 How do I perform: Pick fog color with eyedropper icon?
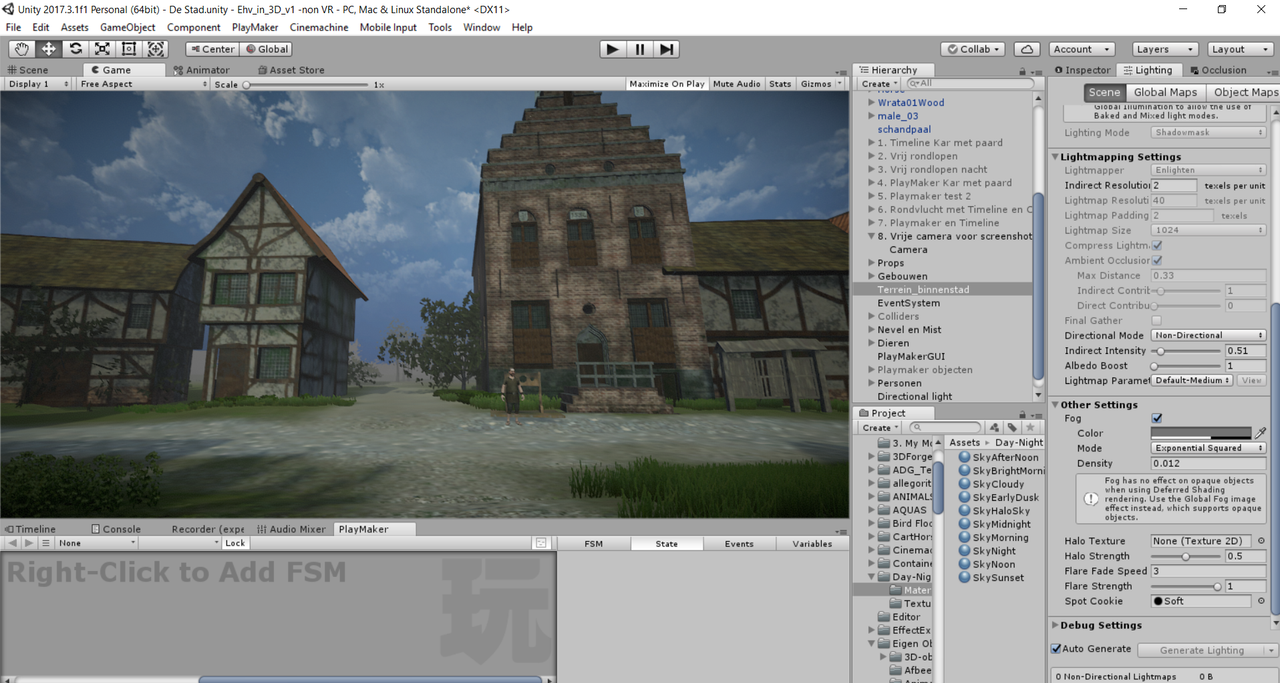[x=1261, y=433]
